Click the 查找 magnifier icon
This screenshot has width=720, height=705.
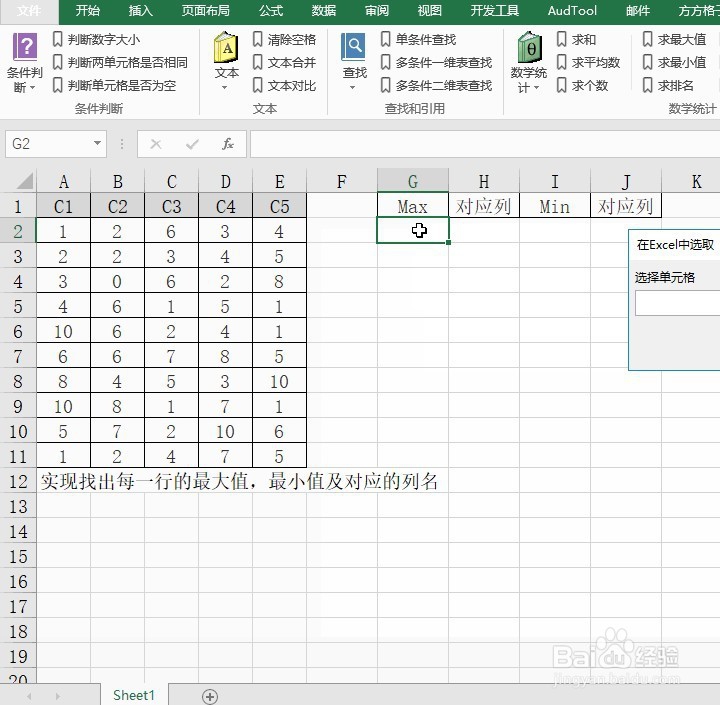tap(354, 47)
